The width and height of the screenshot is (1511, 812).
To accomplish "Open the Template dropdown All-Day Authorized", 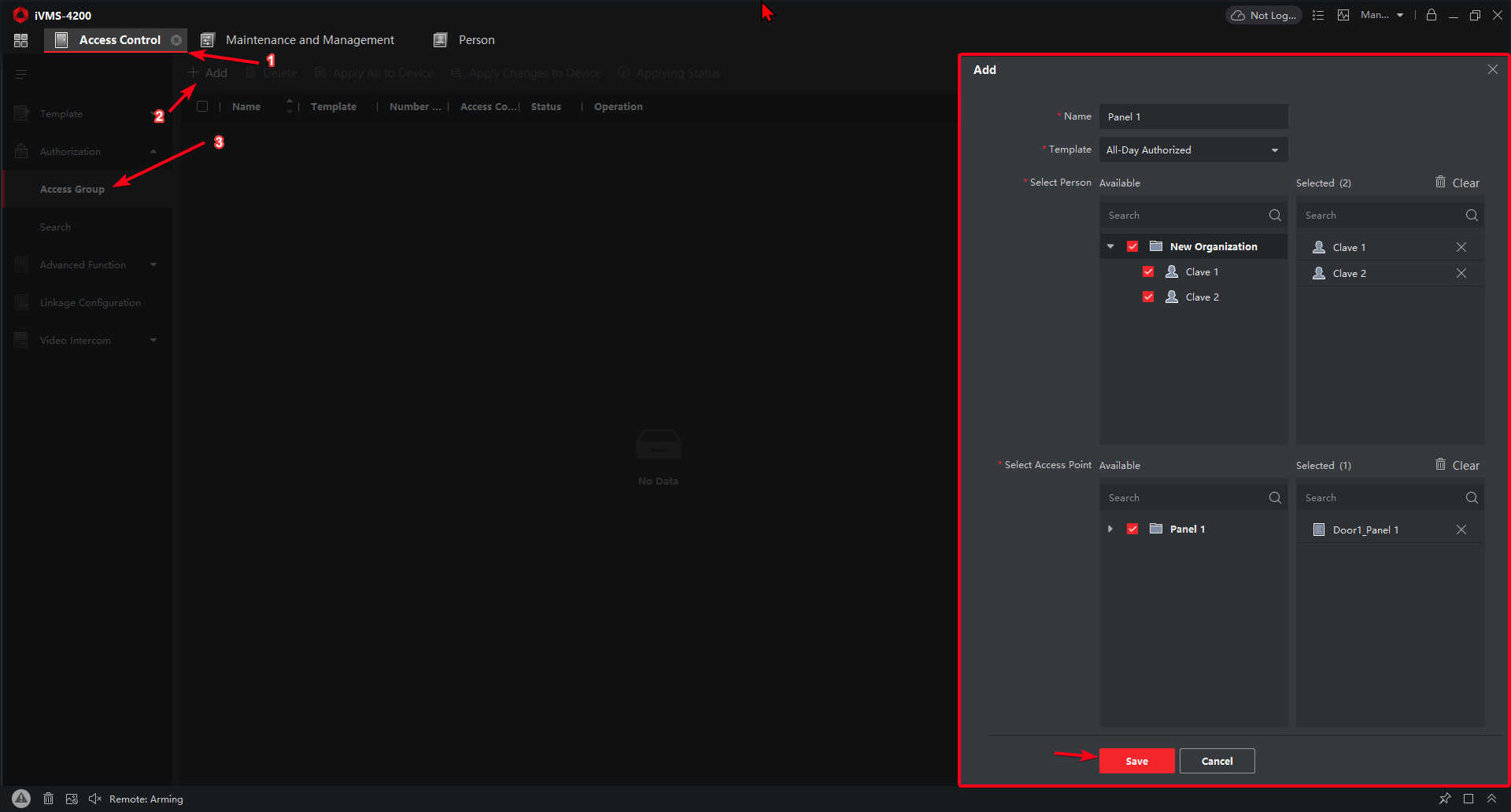I will pyautogui.click(x=1193, y=149).
